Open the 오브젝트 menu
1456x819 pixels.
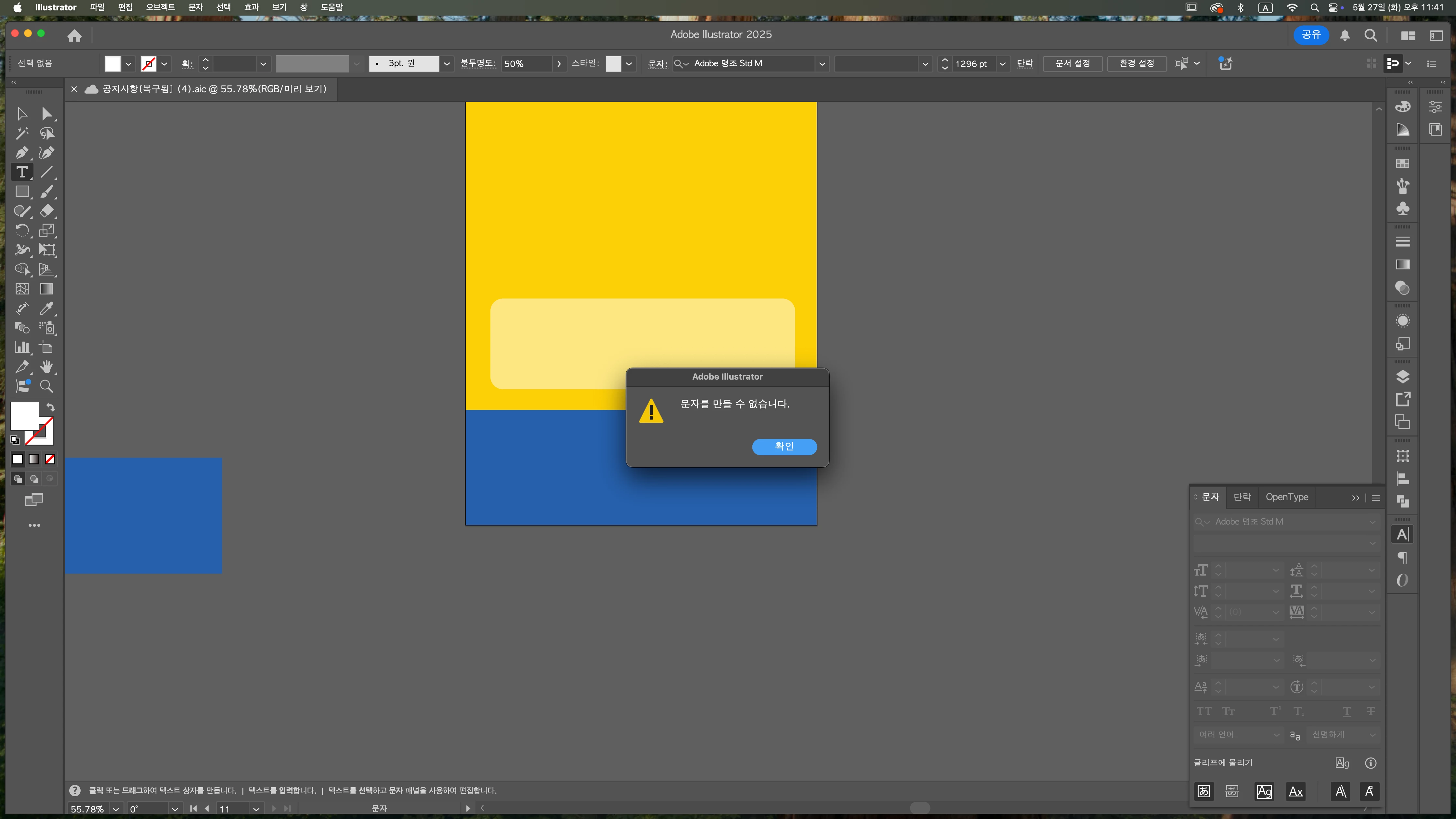(x=160, y=7)
